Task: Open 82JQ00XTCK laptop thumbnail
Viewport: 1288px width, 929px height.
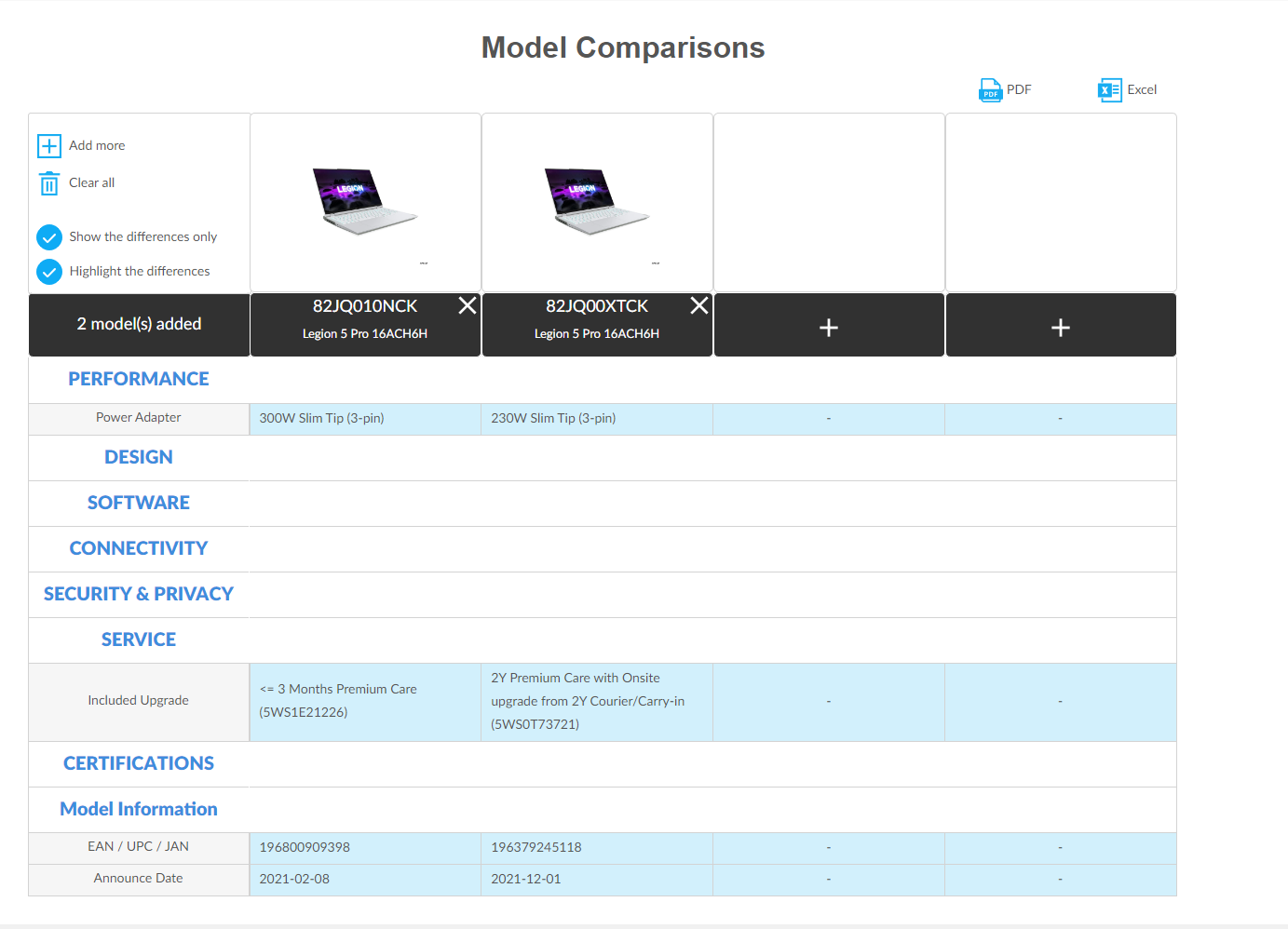Action: [597, 201]
